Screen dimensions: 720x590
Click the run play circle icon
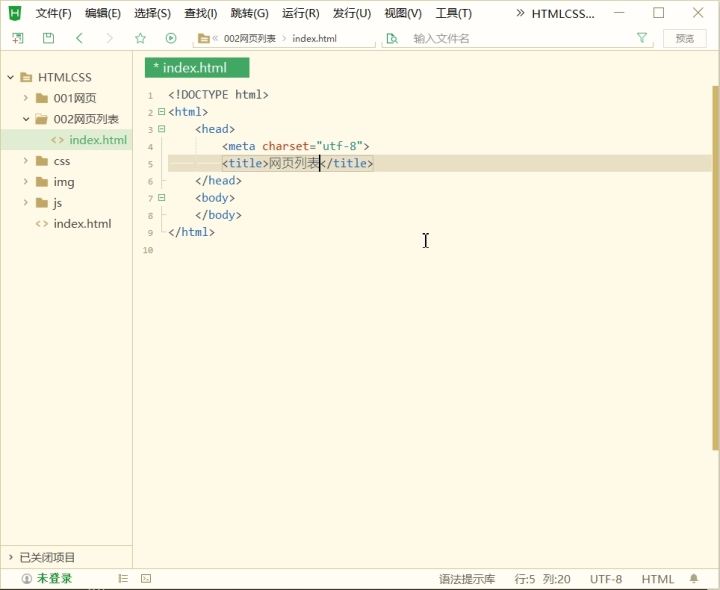coord(171,38)
